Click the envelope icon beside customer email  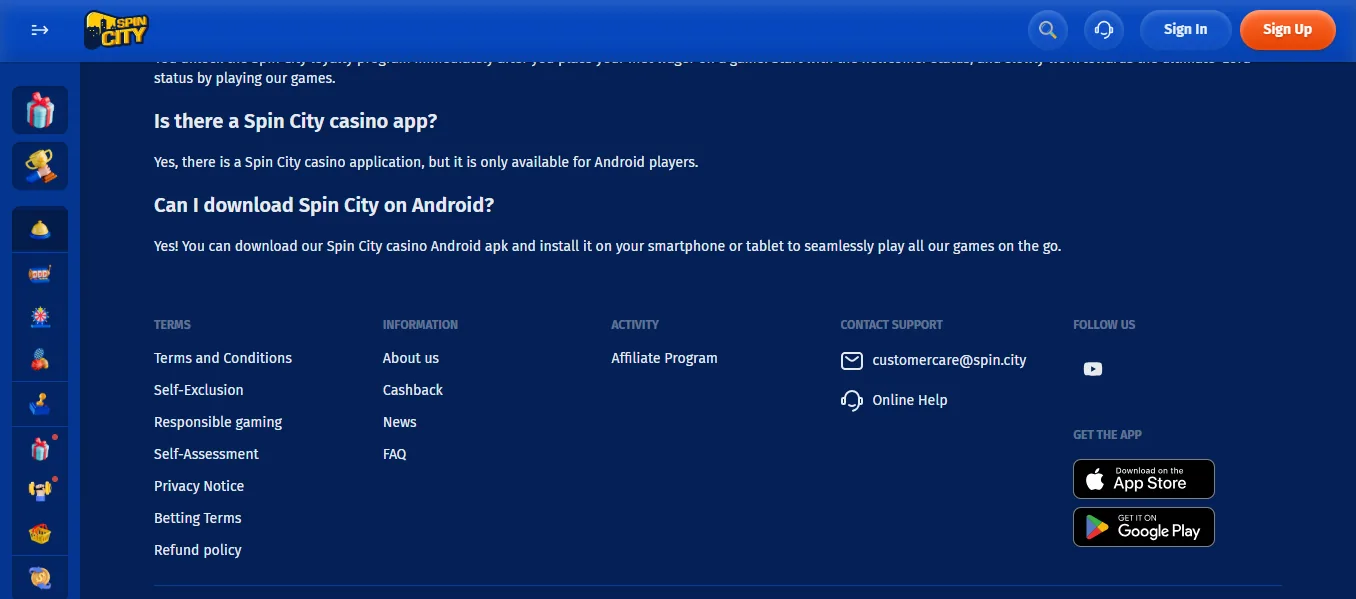[x=852, y=360]
